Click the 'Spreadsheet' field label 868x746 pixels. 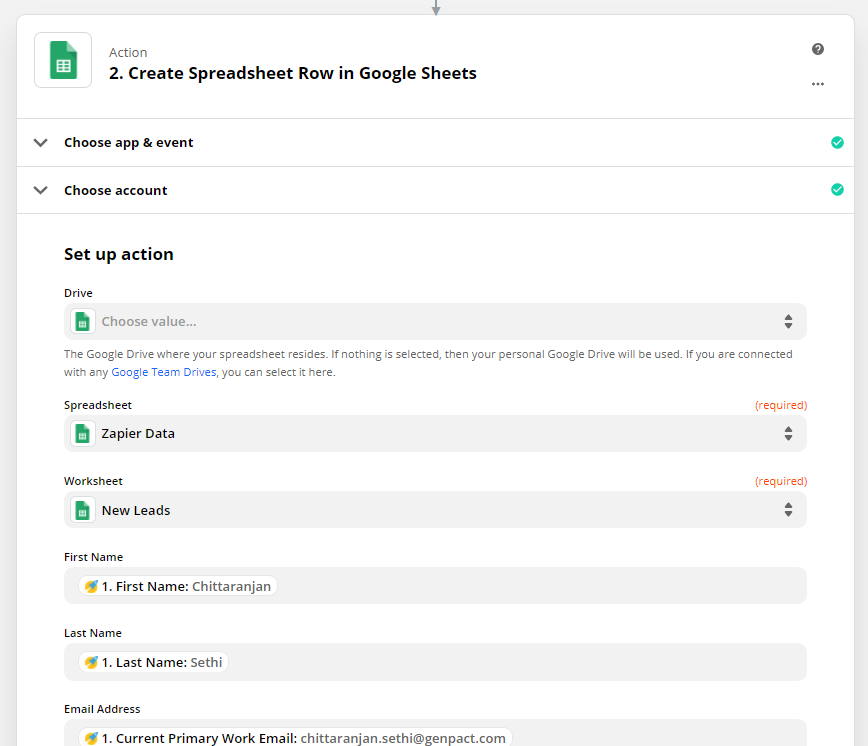click(97, 405)
